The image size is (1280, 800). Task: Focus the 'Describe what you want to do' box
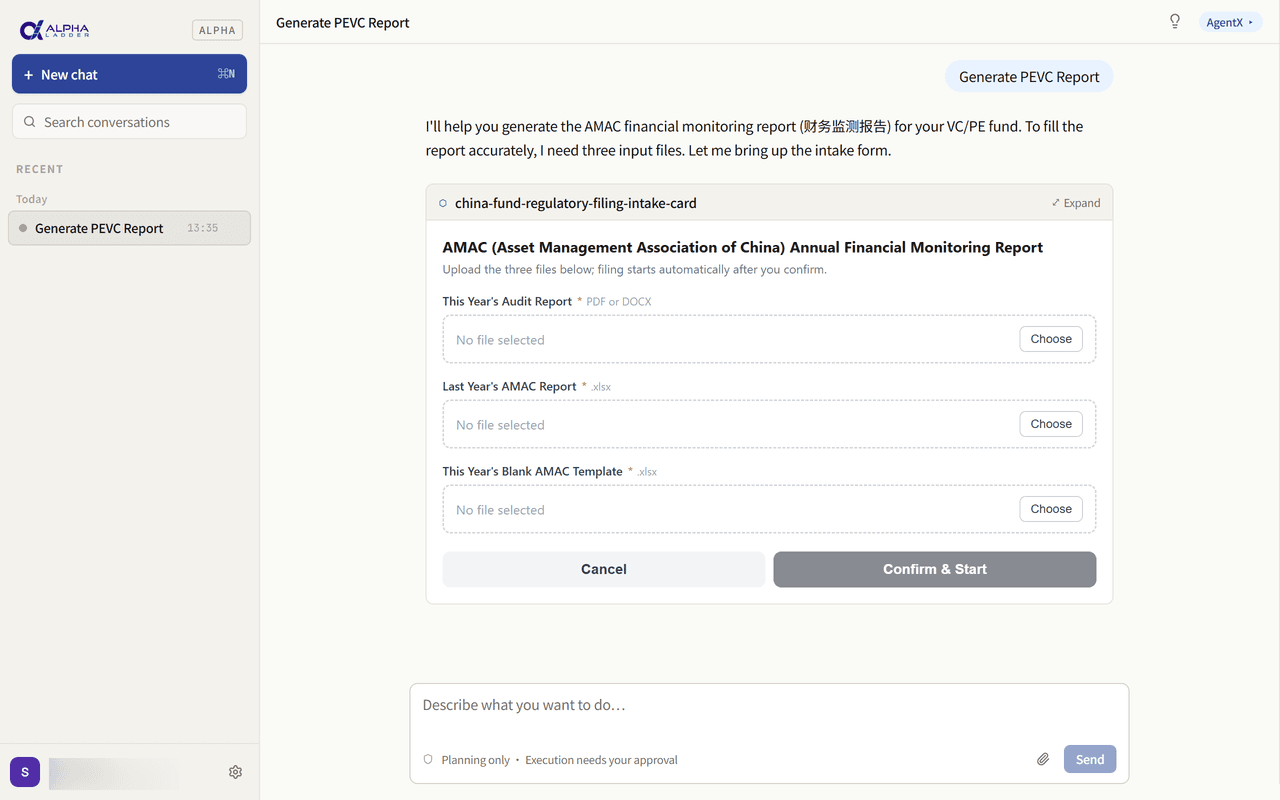coord(769,705)
